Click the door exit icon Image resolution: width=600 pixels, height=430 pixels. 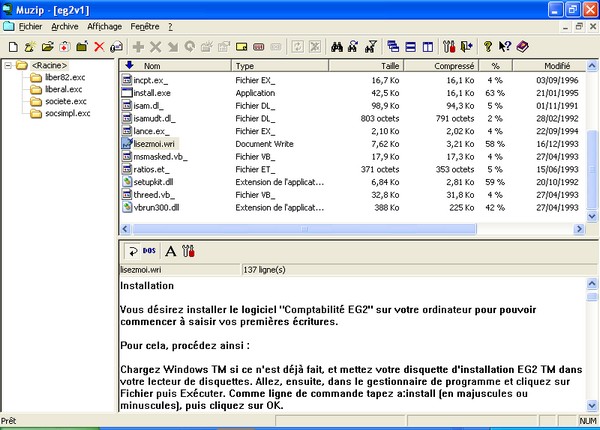pos(466,47)
